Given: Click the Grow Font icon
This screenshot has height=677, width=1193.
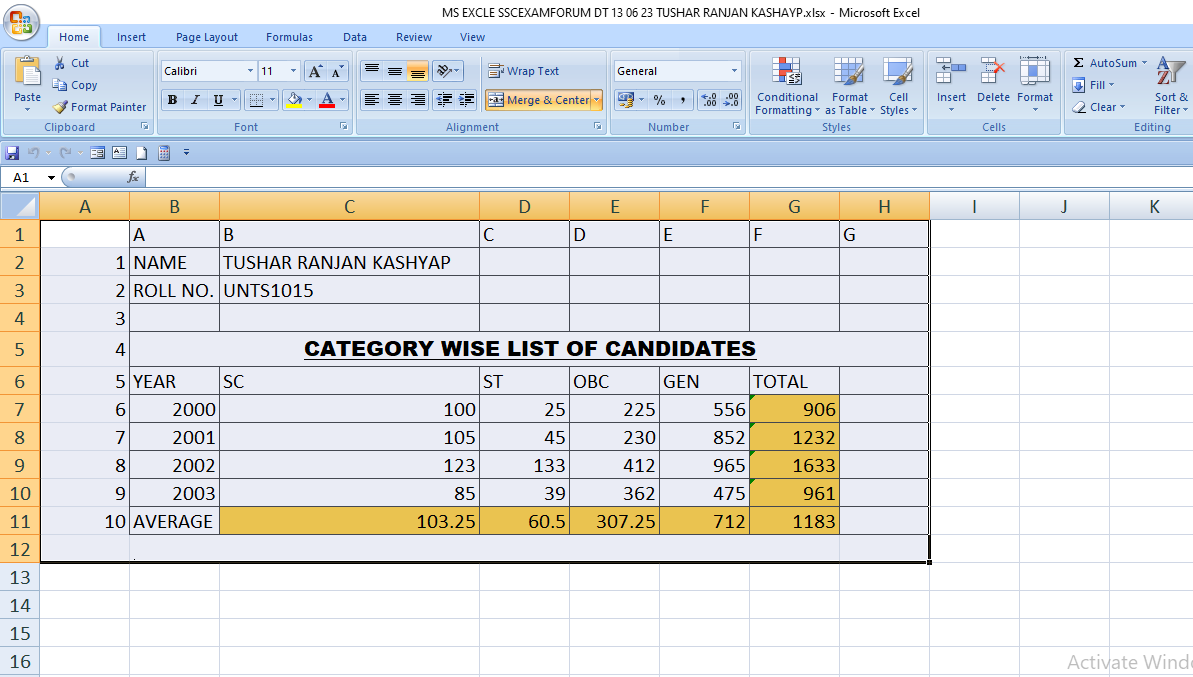Looking at the screenshot, I should click(x=315, y=71).
